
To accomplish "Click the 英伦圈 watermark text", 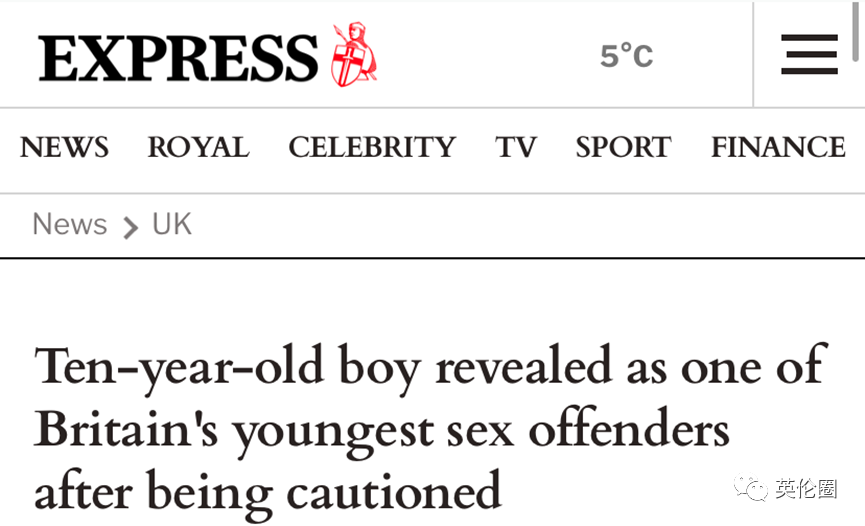I will click(805, 489).
